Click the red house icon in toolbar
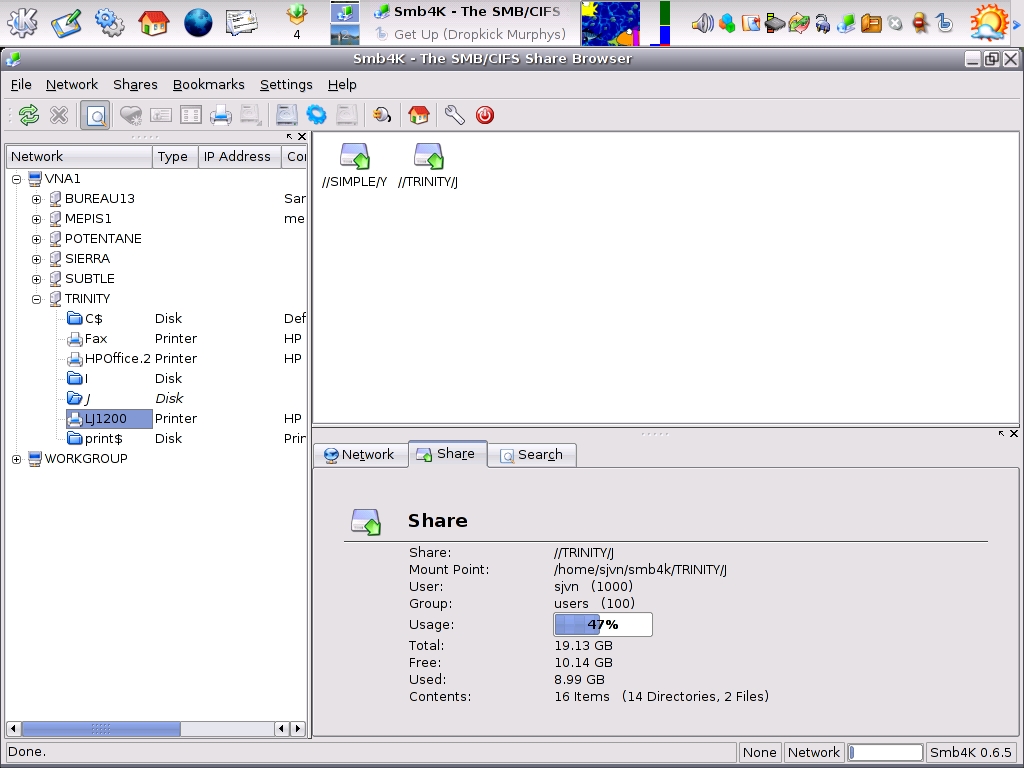 (x=419, y=115)
